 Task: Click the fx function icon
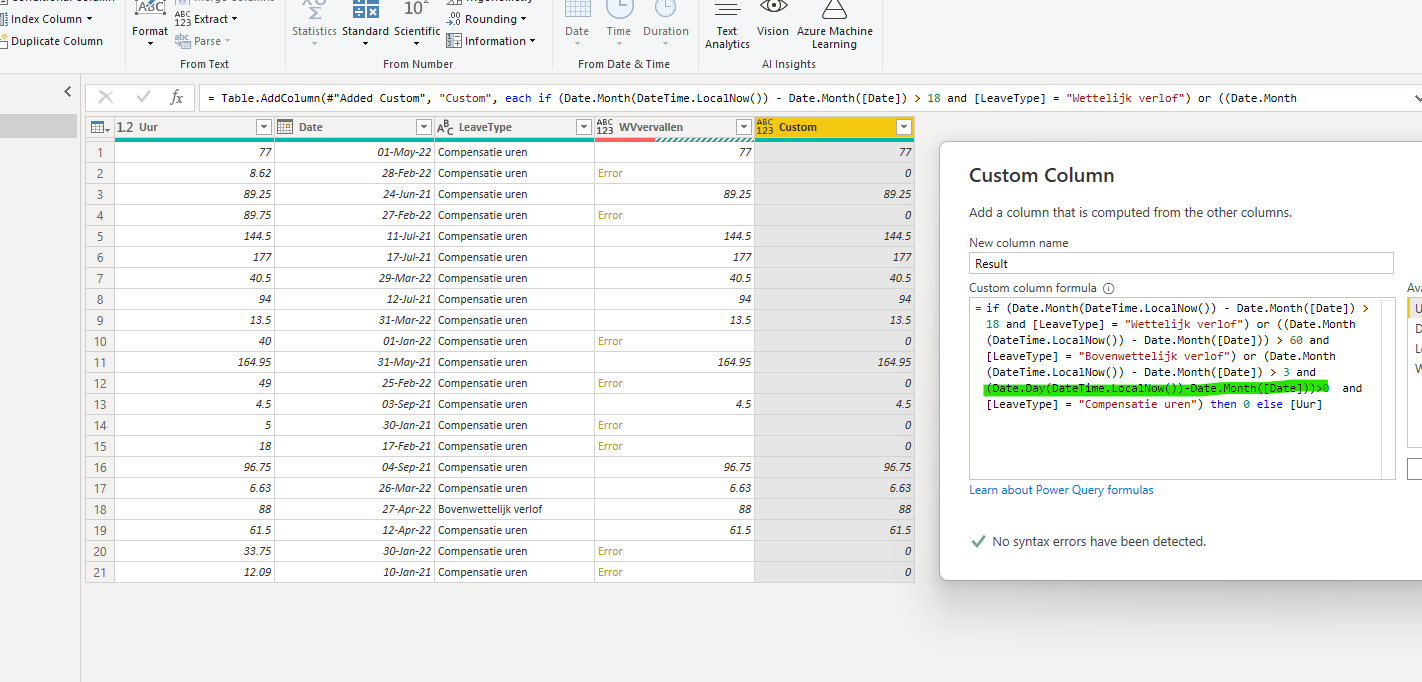[176, 97]
